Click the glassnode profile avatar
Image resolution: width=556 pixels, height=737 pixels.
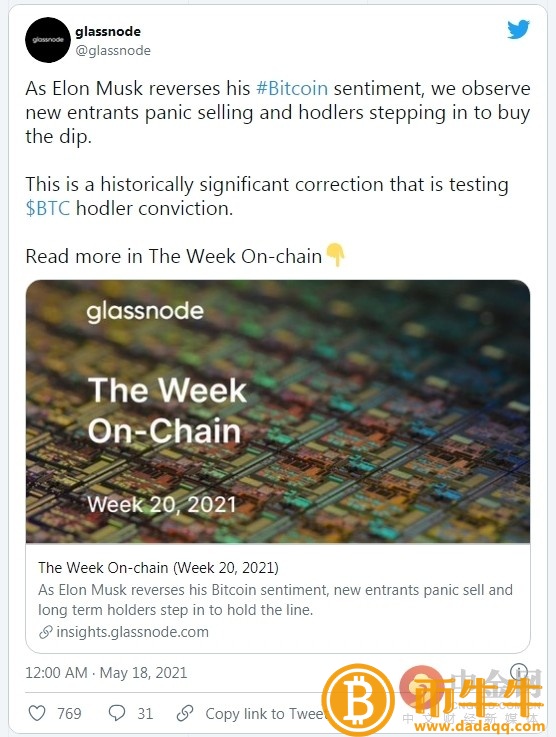pyautogui.click(x=48, y=40)
